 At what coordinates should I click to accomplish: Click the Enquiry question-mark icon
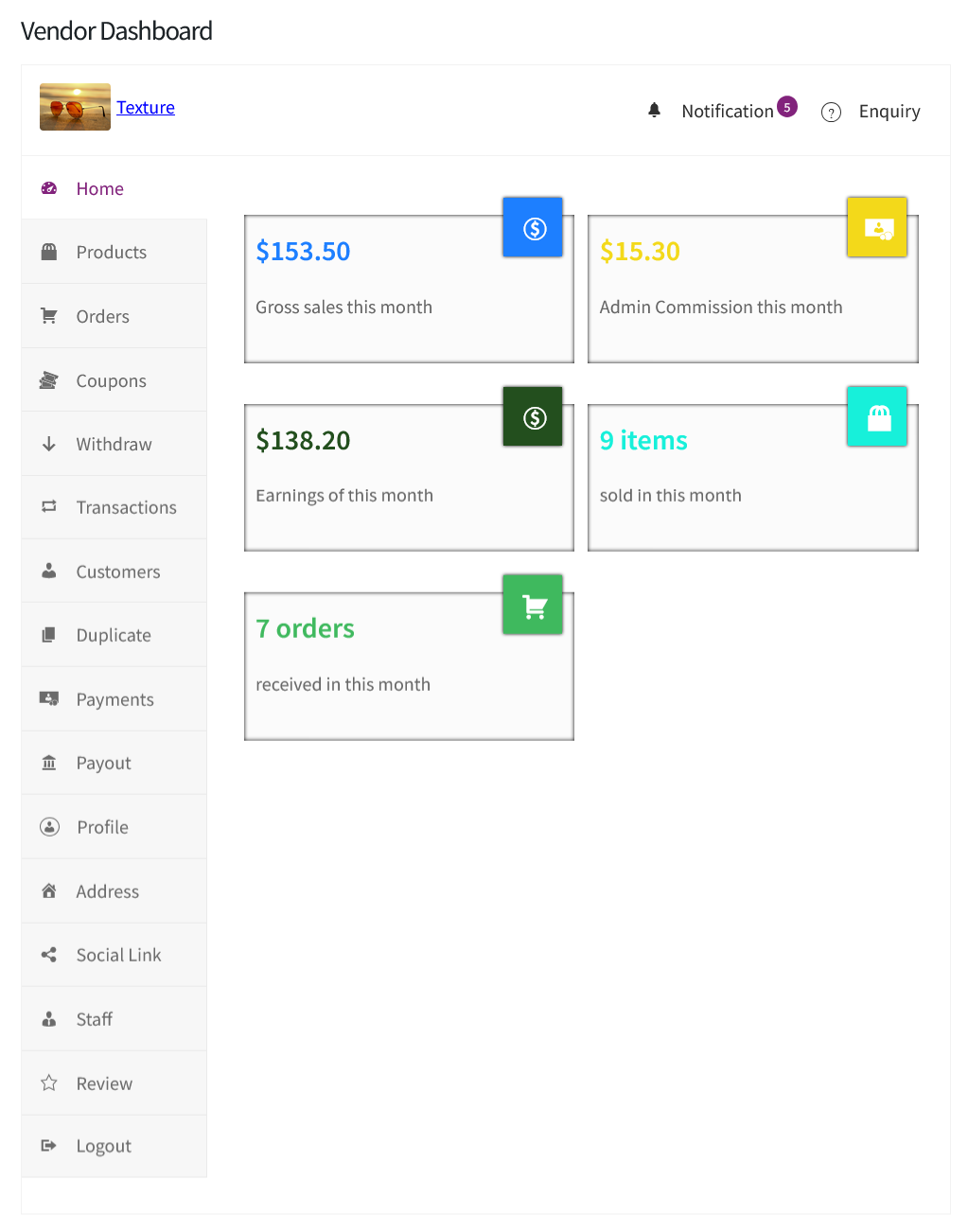[x=831, y=112]
